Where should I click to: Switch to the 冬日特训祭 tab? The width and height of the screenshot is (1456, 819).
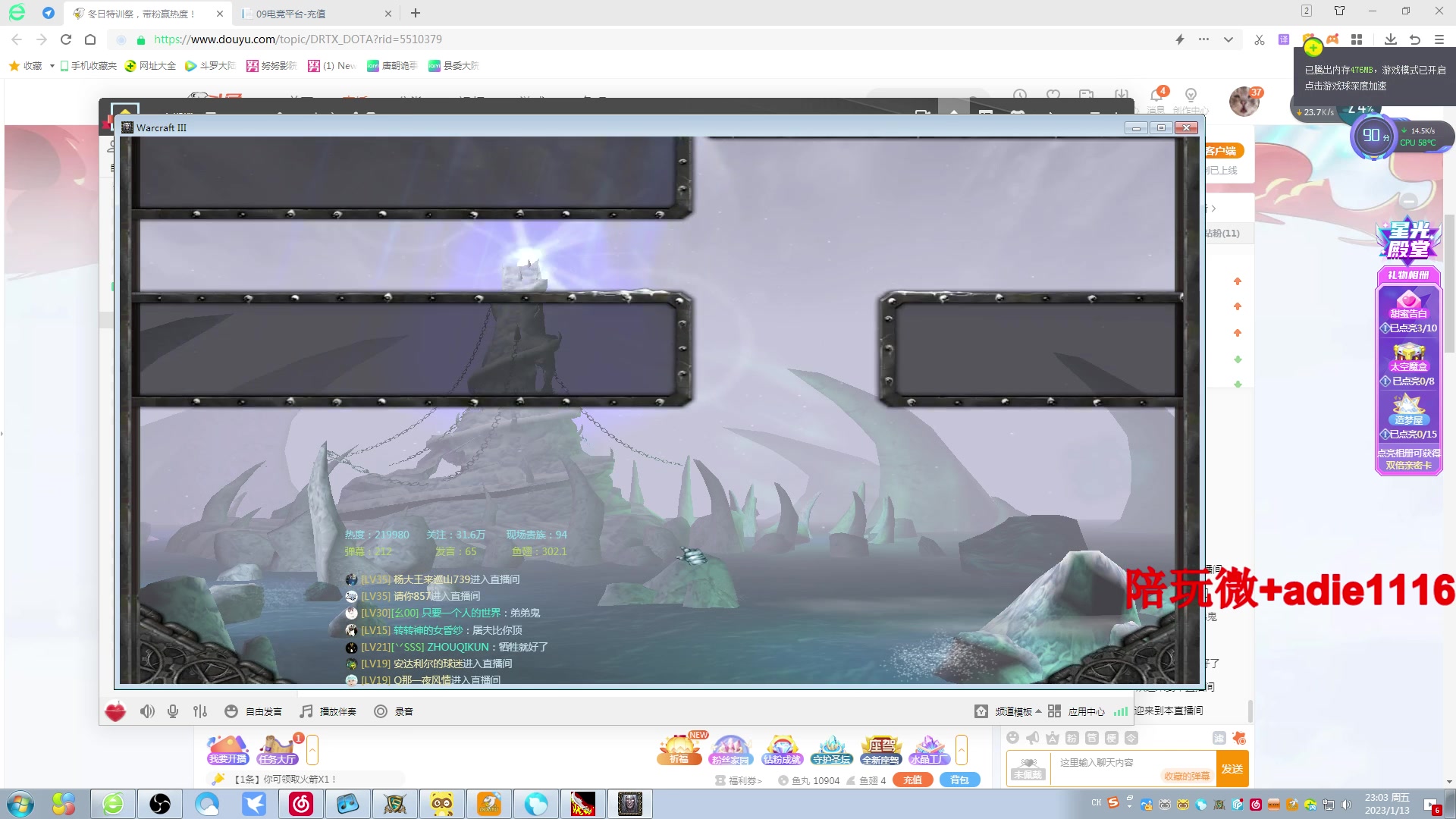(x=148, y=14)
